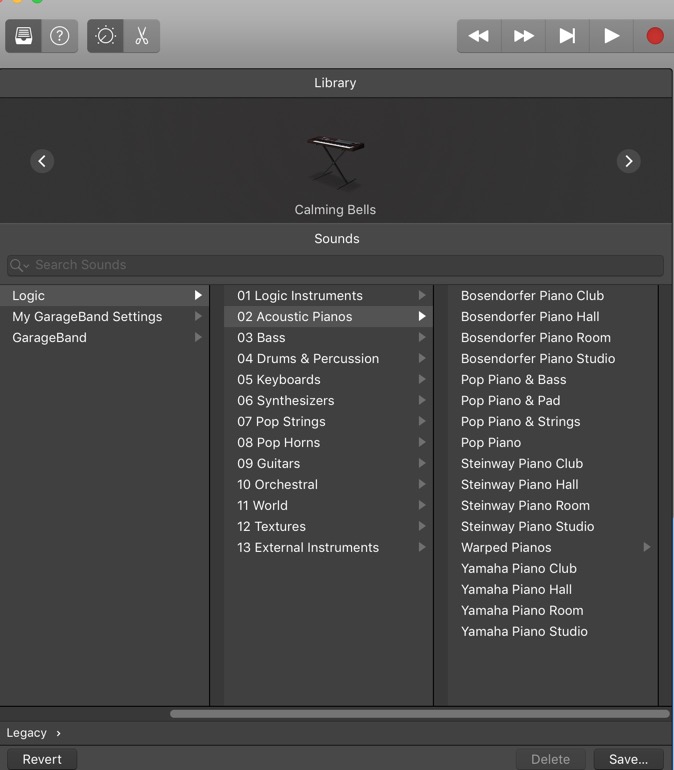Click Go to Beginning transport button
The width and height of the screenshot is (674, 770).
click(567, 36)
